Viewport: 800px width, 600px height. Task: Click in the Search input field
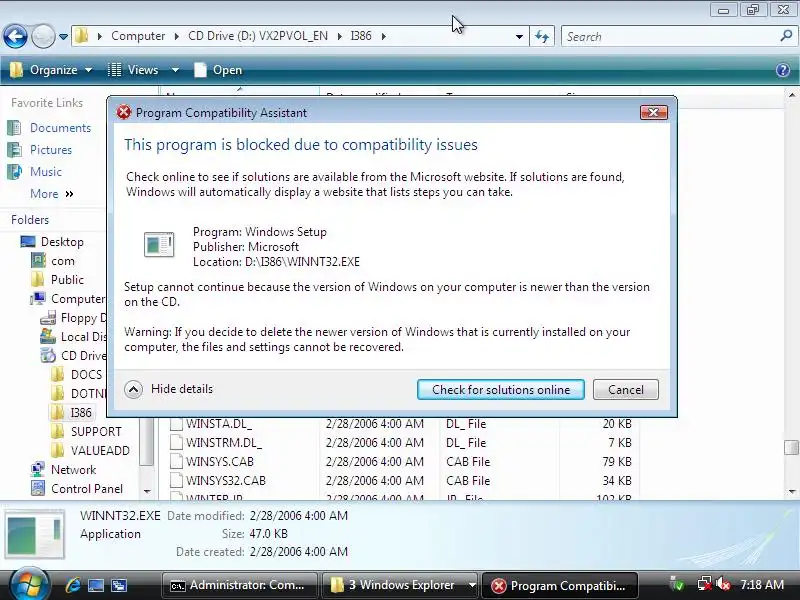pyautogui.click(x=670, y=37)
